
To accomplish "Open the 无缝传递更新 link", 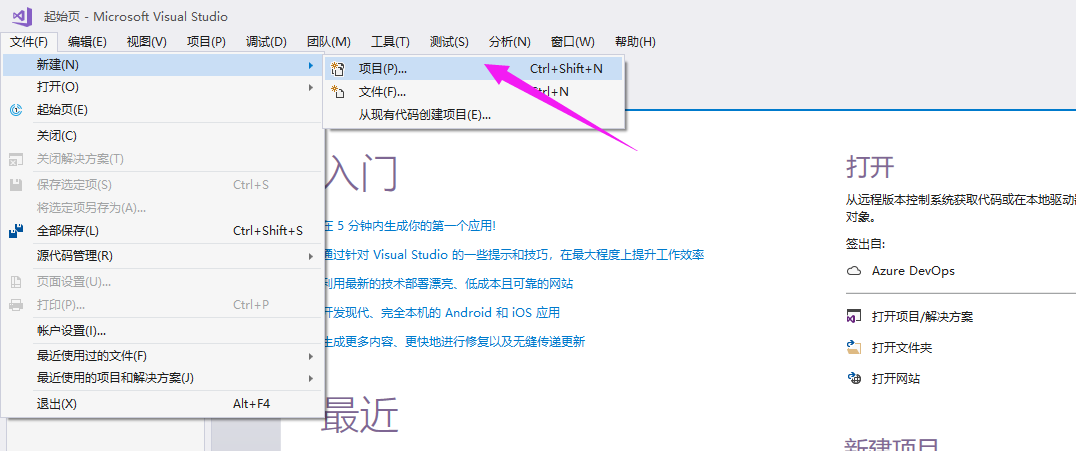I will [454, 341].
